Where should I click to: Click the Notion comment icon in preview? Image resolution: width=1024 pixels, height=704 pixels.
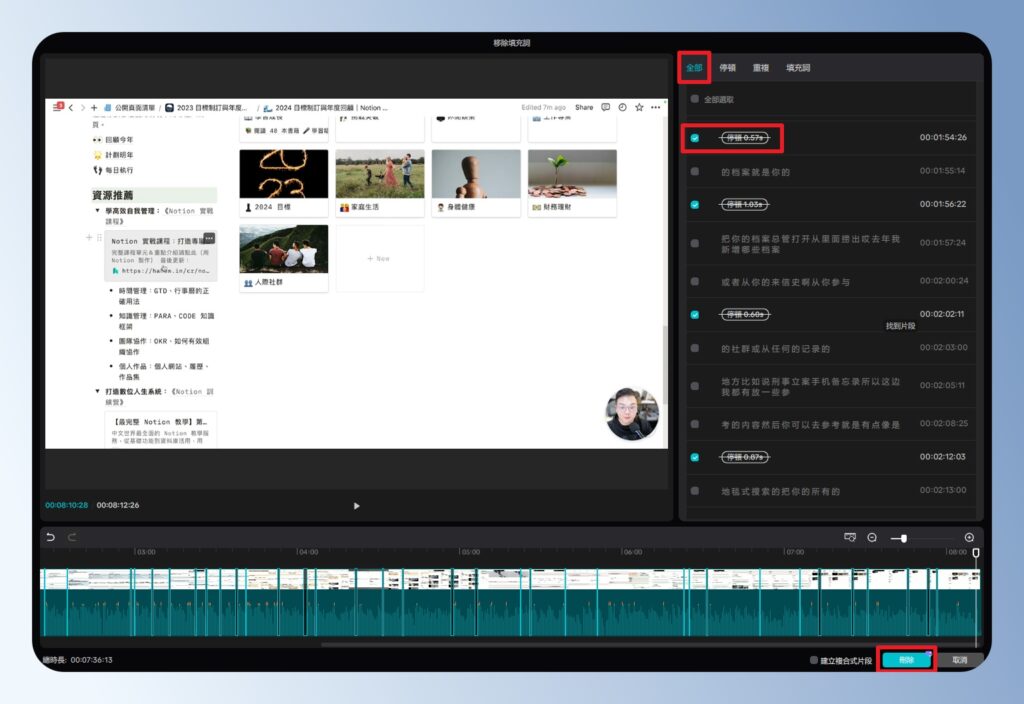(606, 107)
